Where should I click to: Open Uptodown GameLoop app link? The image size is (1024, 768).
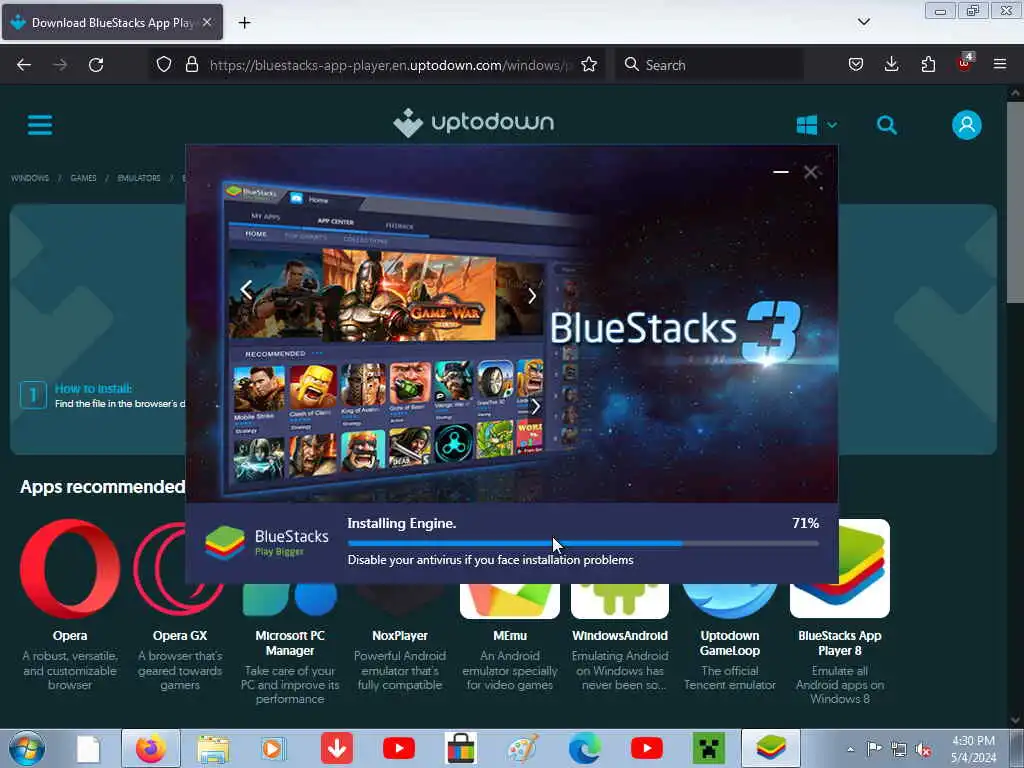point(730,643)
